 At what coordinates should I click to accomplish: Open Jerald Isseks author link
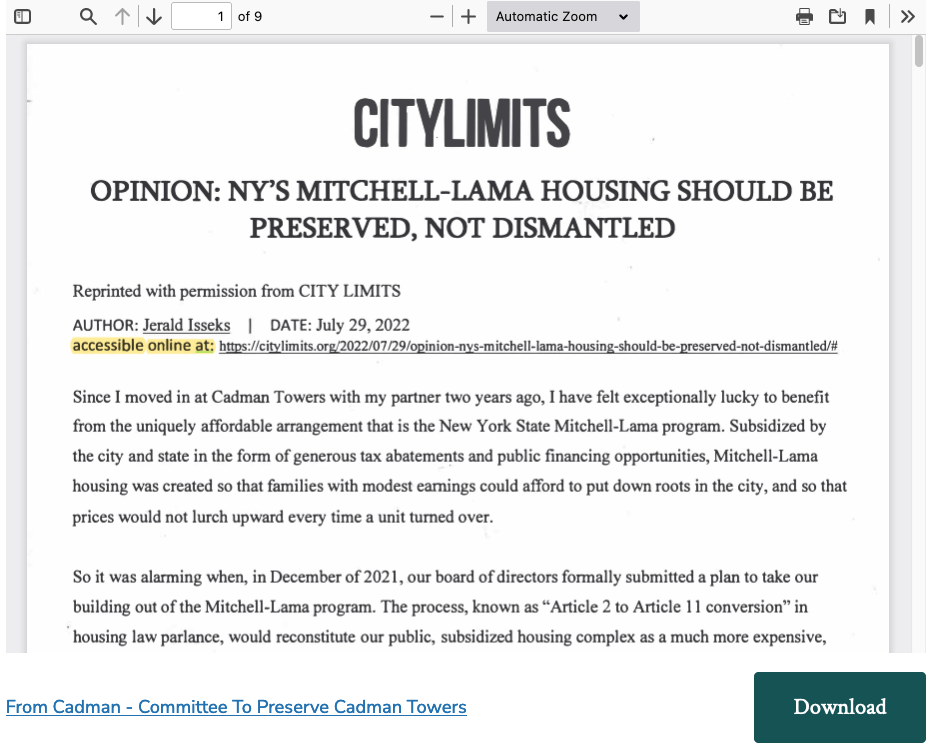click(187, 325)
